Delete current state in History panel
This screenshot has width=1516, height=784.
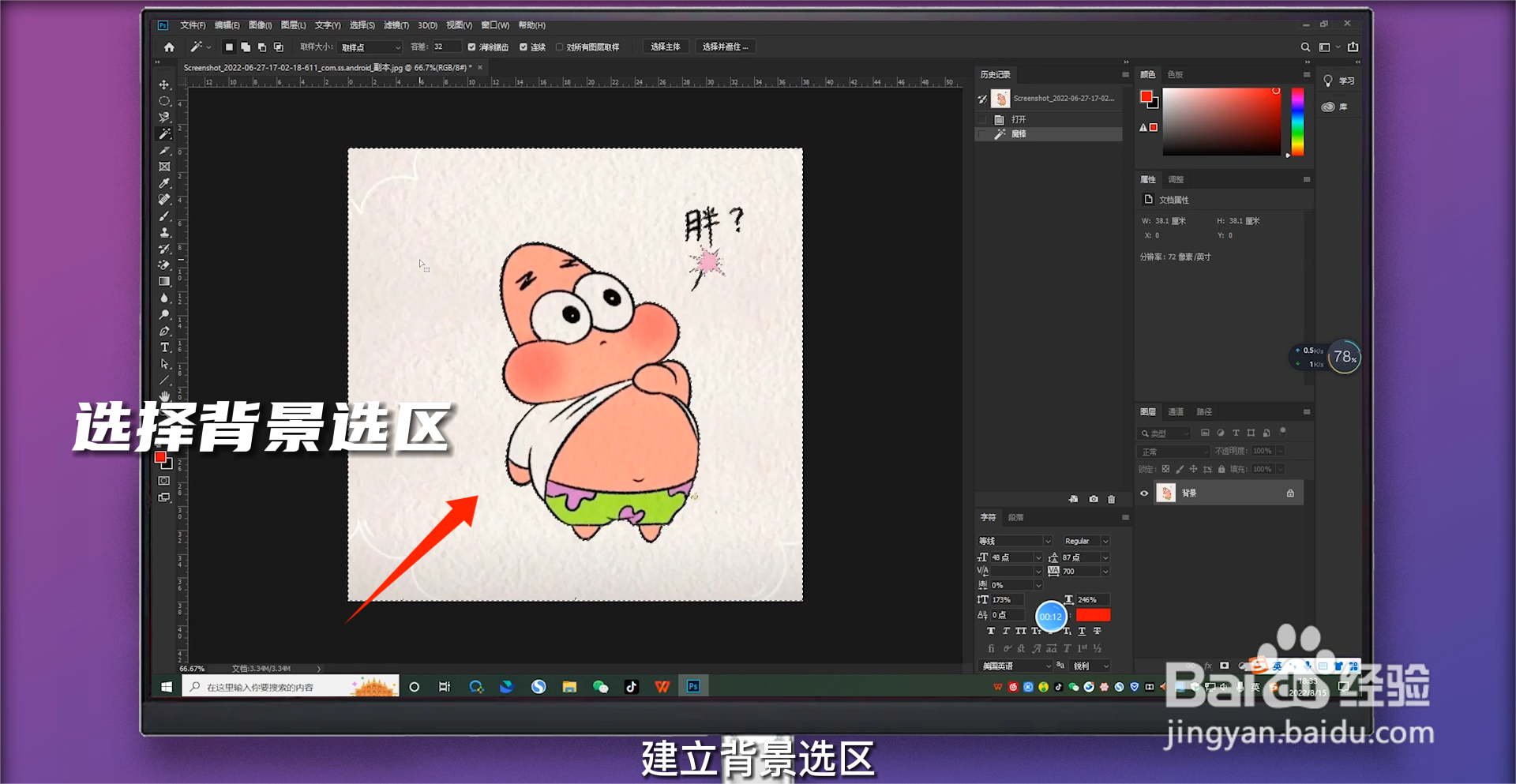point(1112,499)
